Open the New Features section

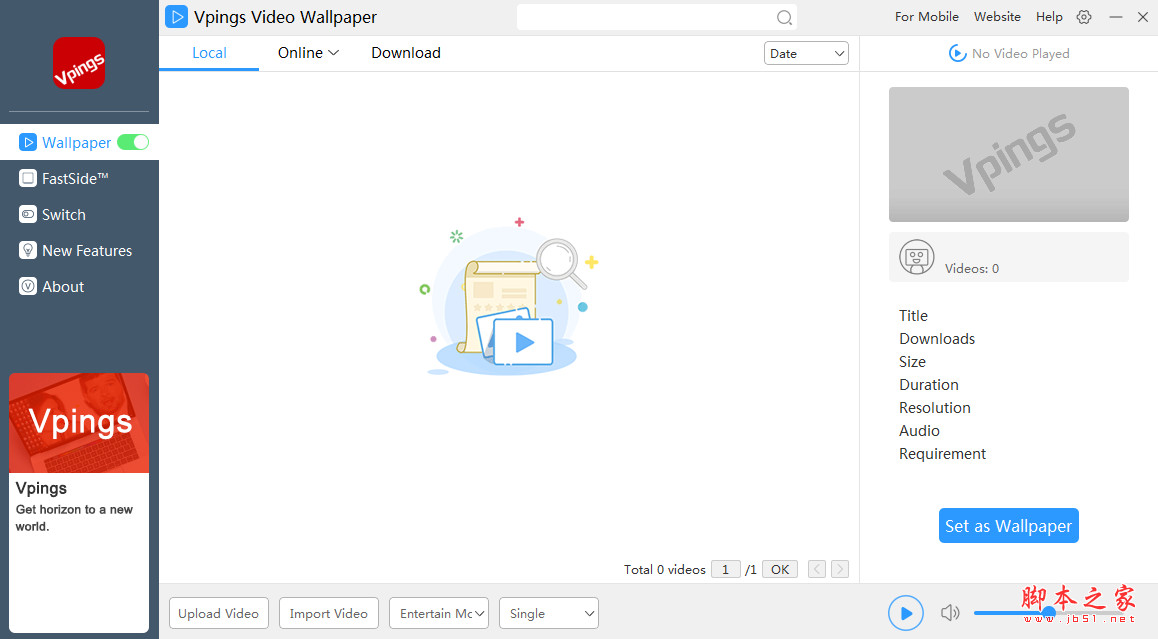pyautogui.click(x=87, y=250)
